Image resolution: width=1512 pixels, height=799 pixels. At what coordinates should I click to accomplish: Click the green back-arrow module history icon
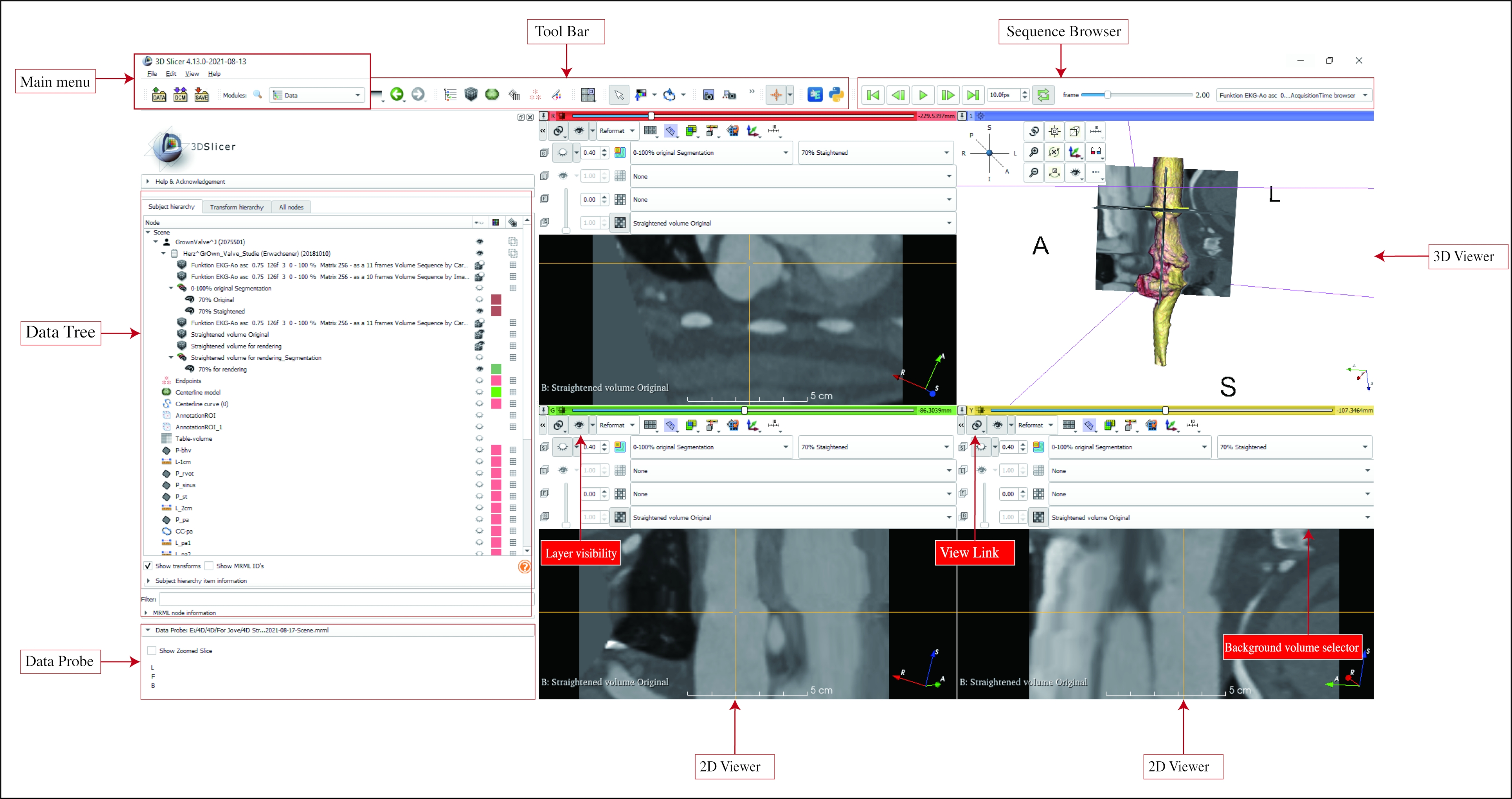(397, 94)
